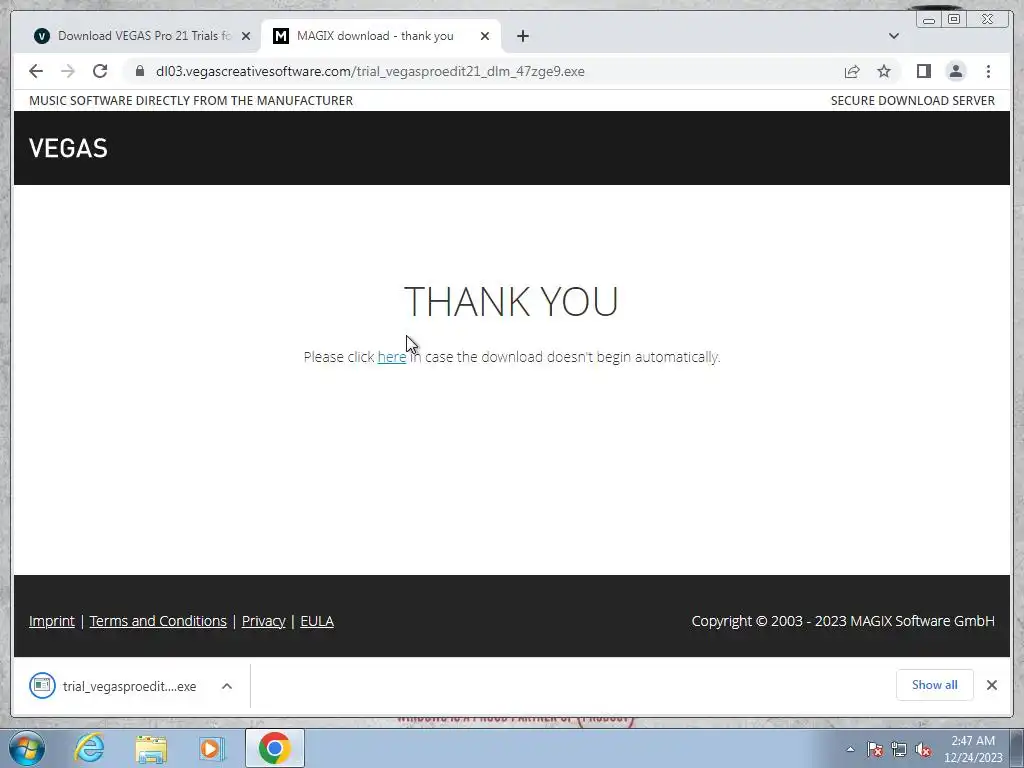Screen dimensions: 1024x768
Task: Open network status tray icon
Action: point(899,749)
